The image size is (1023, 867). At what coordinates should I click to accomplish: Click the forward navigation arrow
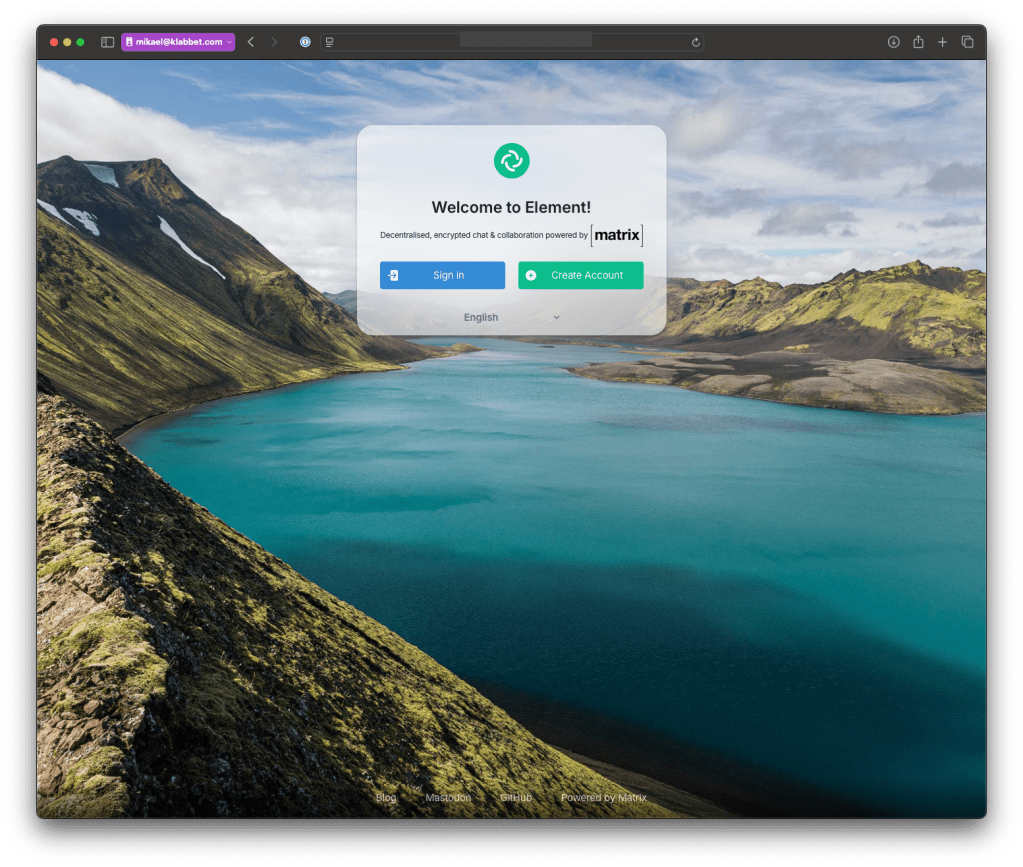click(274, 42)
